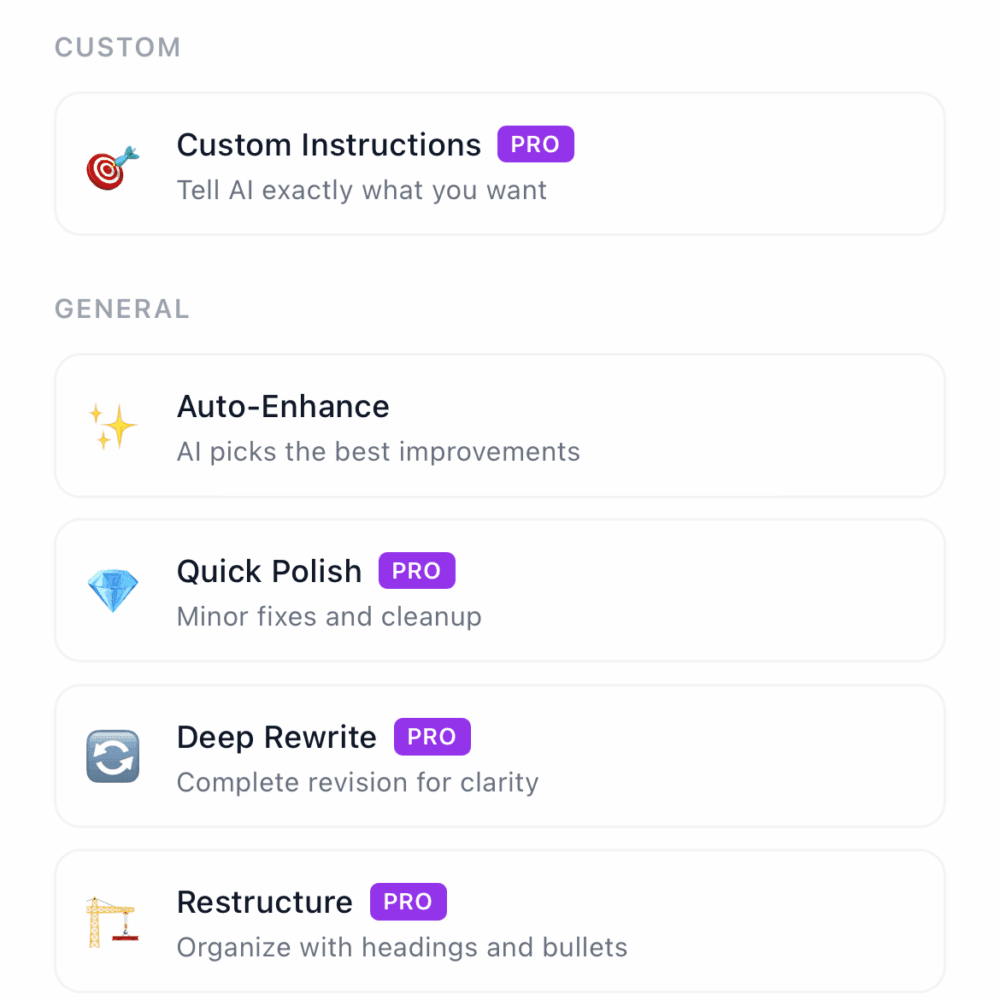Click the PRO badge next to Deep Rewrite
The image size is (1000, 1000).
pos(432,737)
